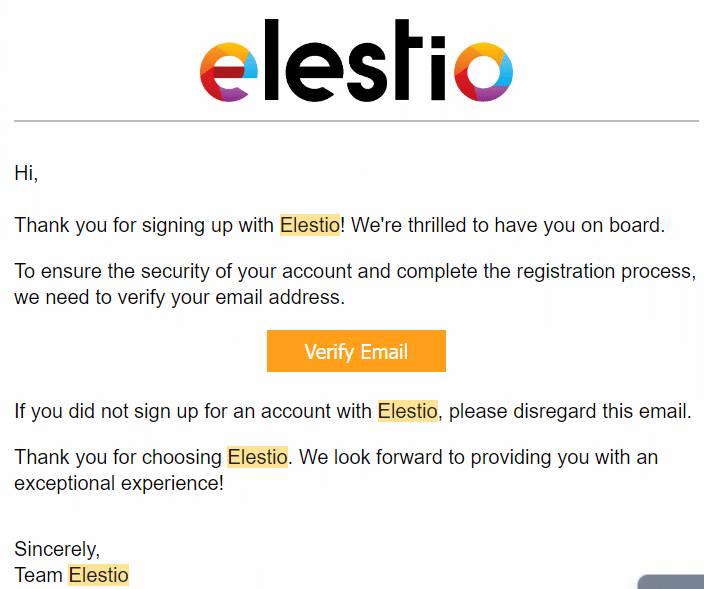Click the 'Hi,' greeting text

click(x=26, y=173)
